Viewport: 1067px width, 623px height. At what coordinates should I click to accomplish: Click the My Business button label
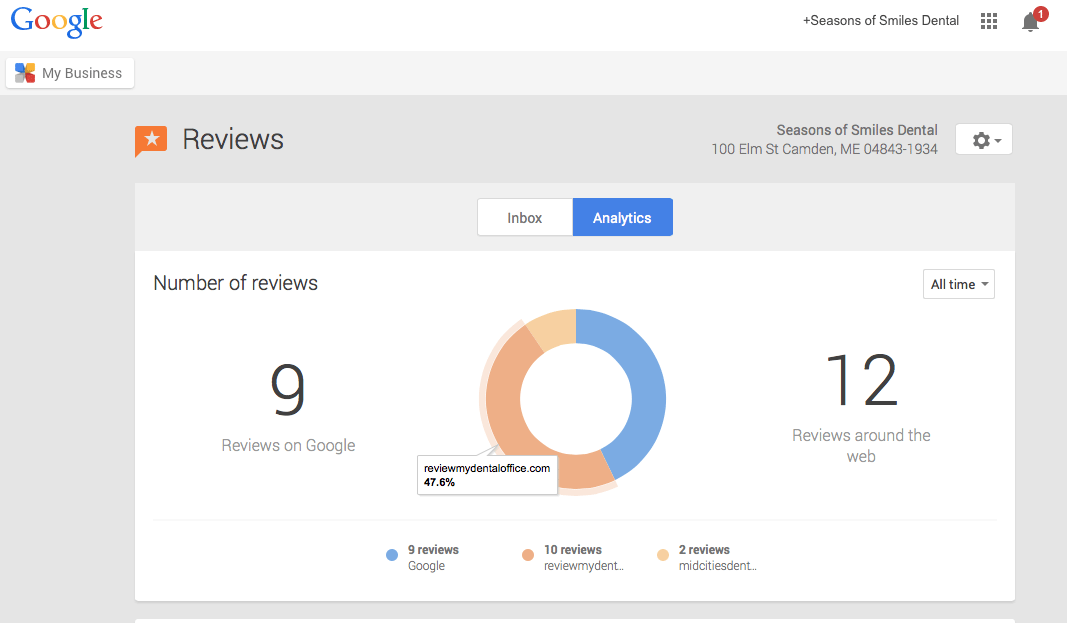click(x=82, y=73)
